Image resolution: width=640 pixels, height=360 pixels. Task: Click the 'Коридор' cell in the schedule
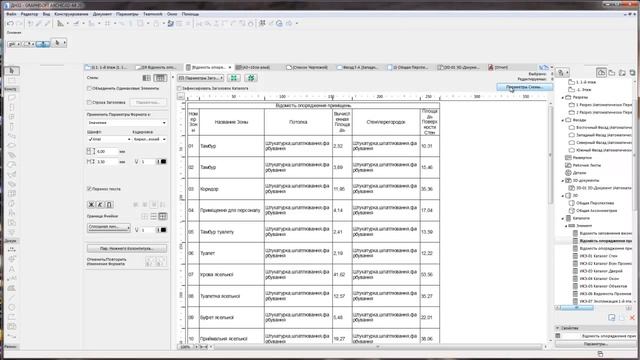click(x=232, y=189)
